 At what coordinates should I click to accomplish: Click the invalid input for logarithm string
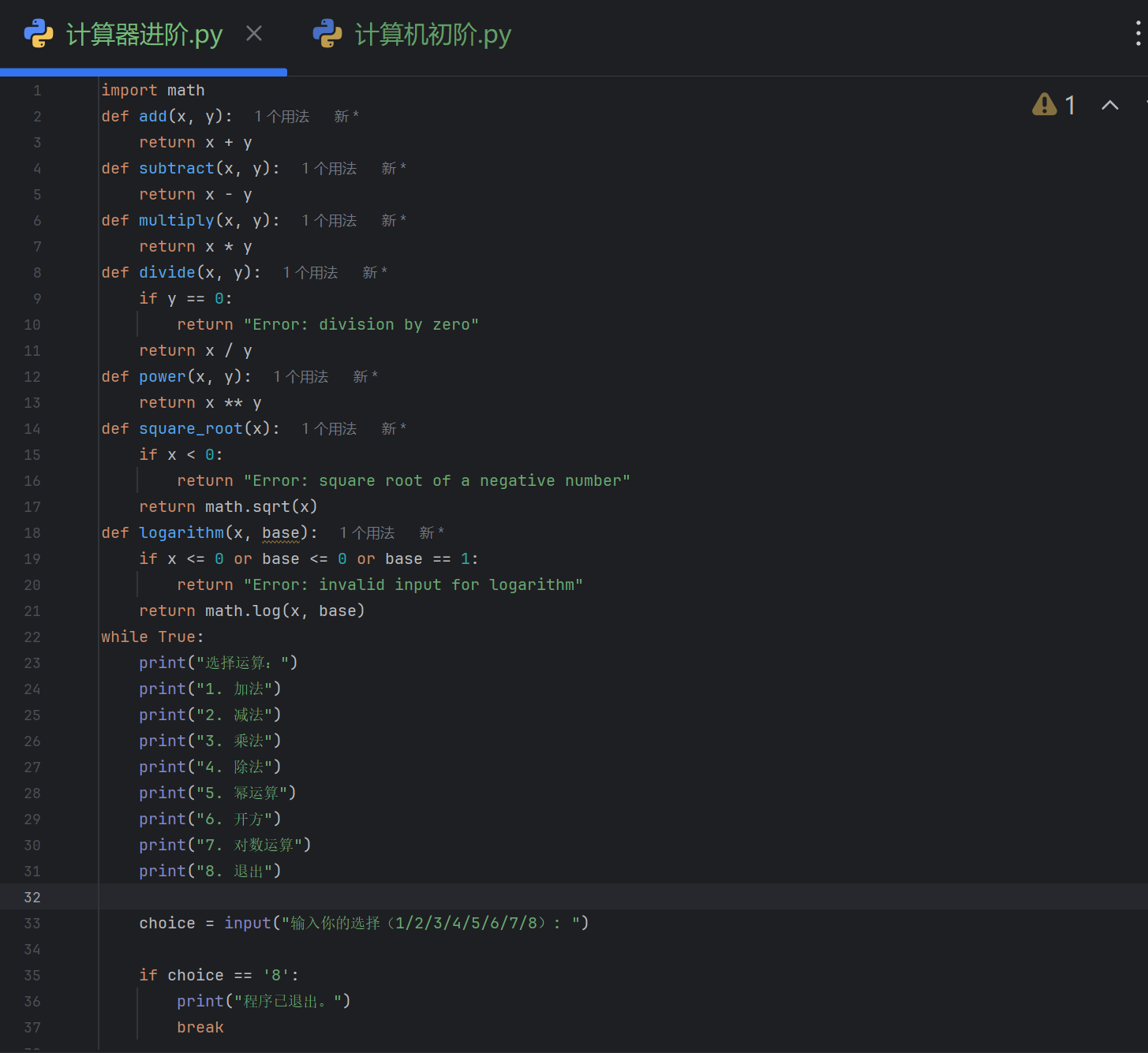point(413,585)
